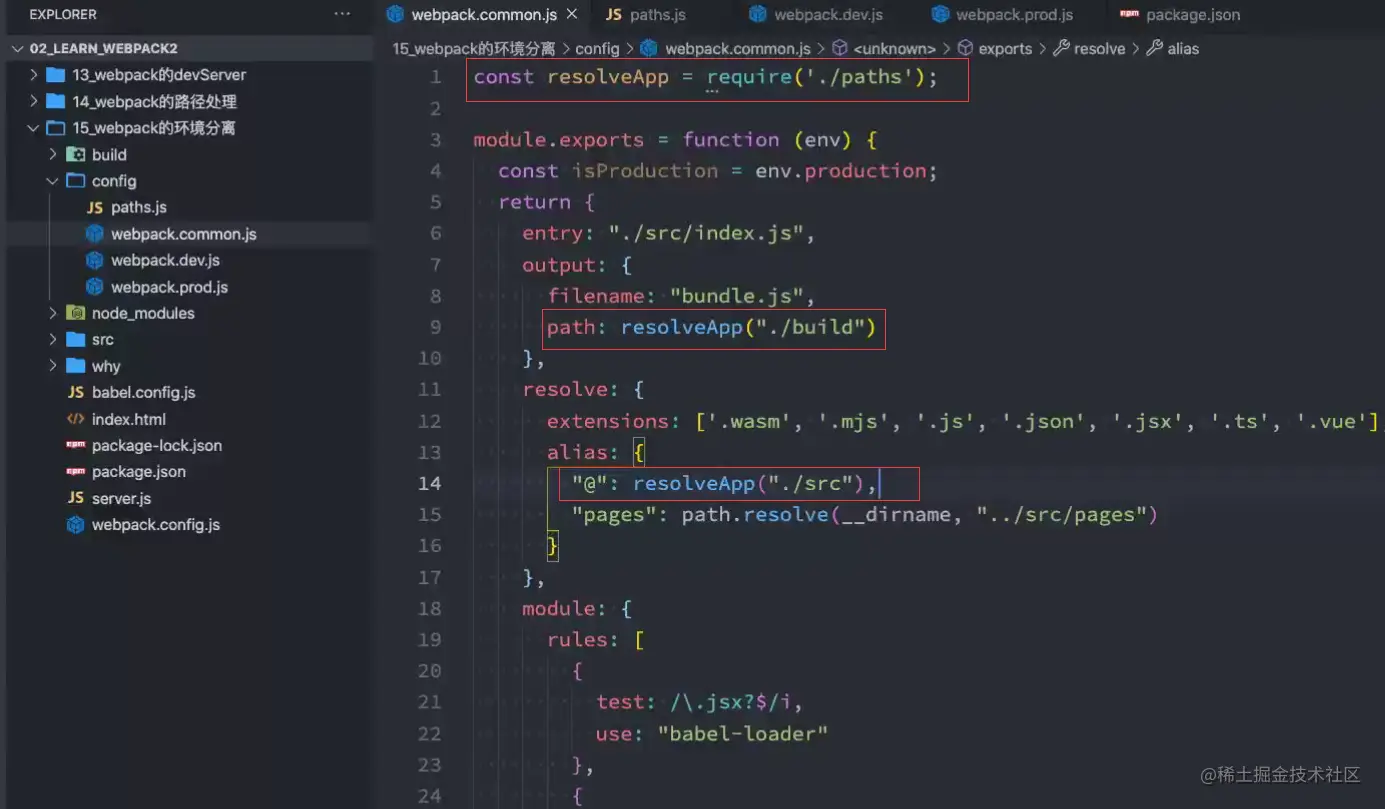Image resolution: width=1385 pixels, height=809 pixels.
Task: Click the wrench icon before alias breadcrumb
Action: point(1154,48)
